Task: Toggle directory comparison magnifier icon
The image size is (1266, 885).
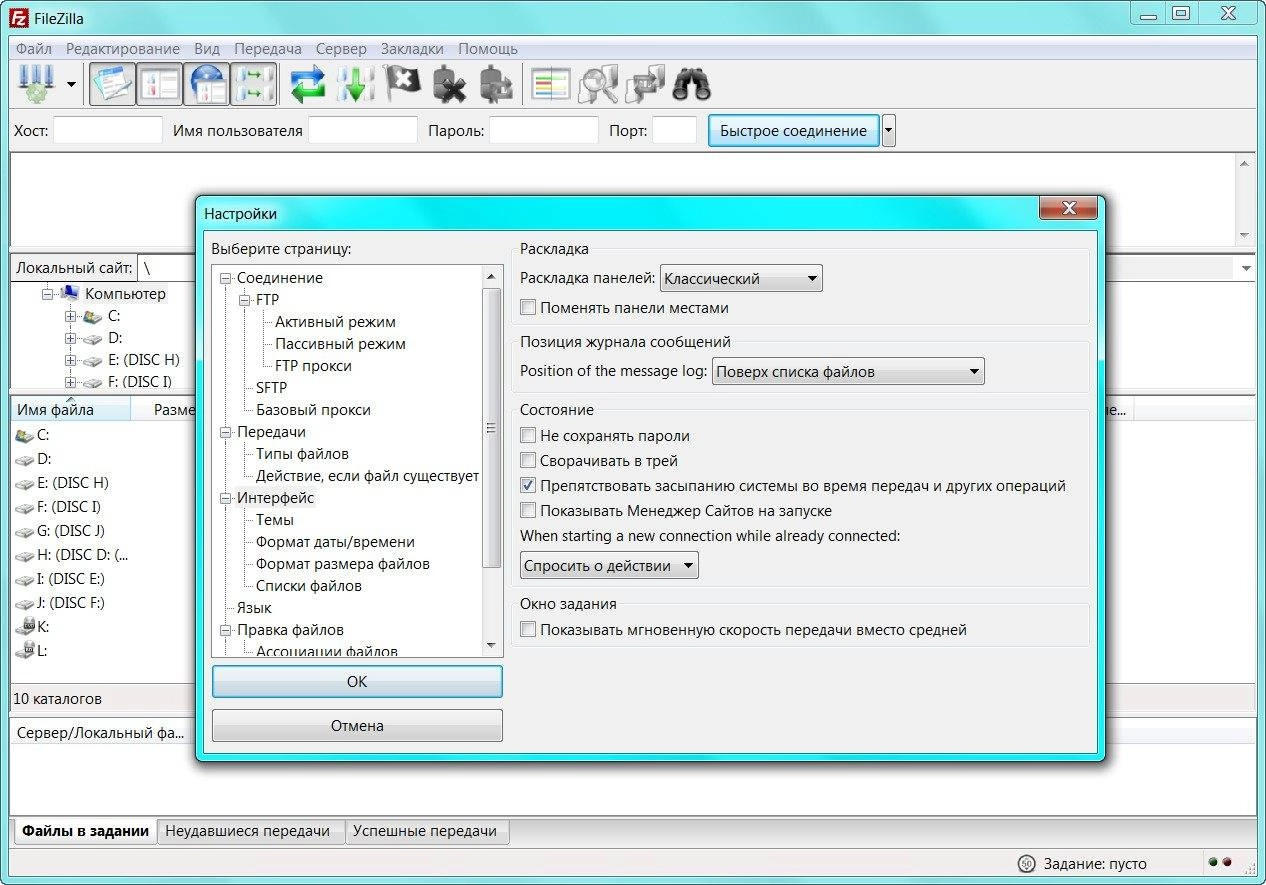Action: [x=598, y=84]
